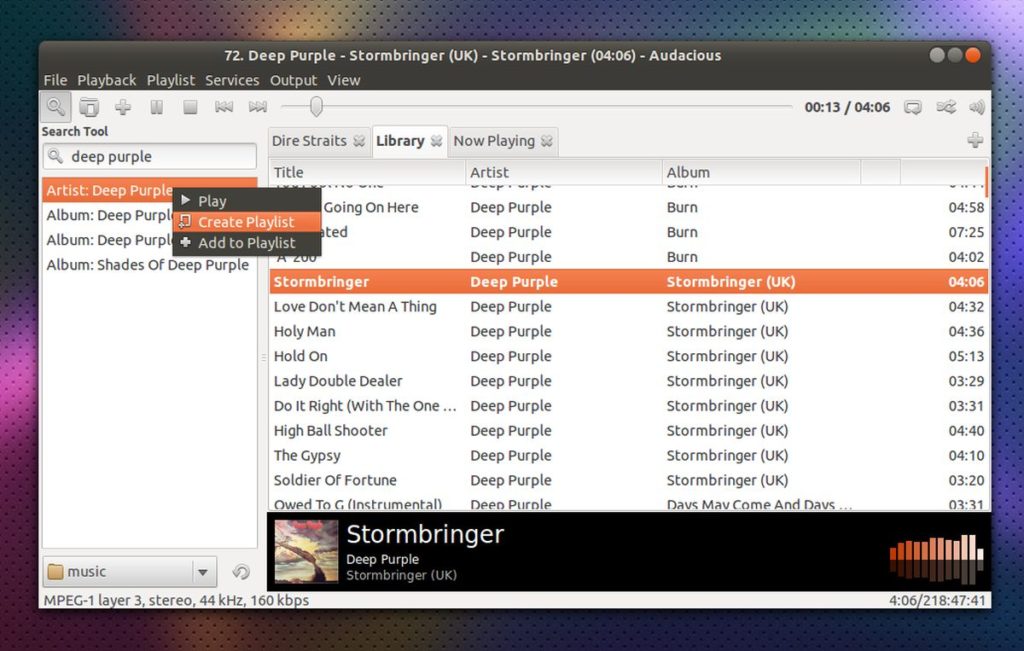The image size is (1024, 651).
Task: Skip to the previous track icon
Action: [x=223, y=106]
